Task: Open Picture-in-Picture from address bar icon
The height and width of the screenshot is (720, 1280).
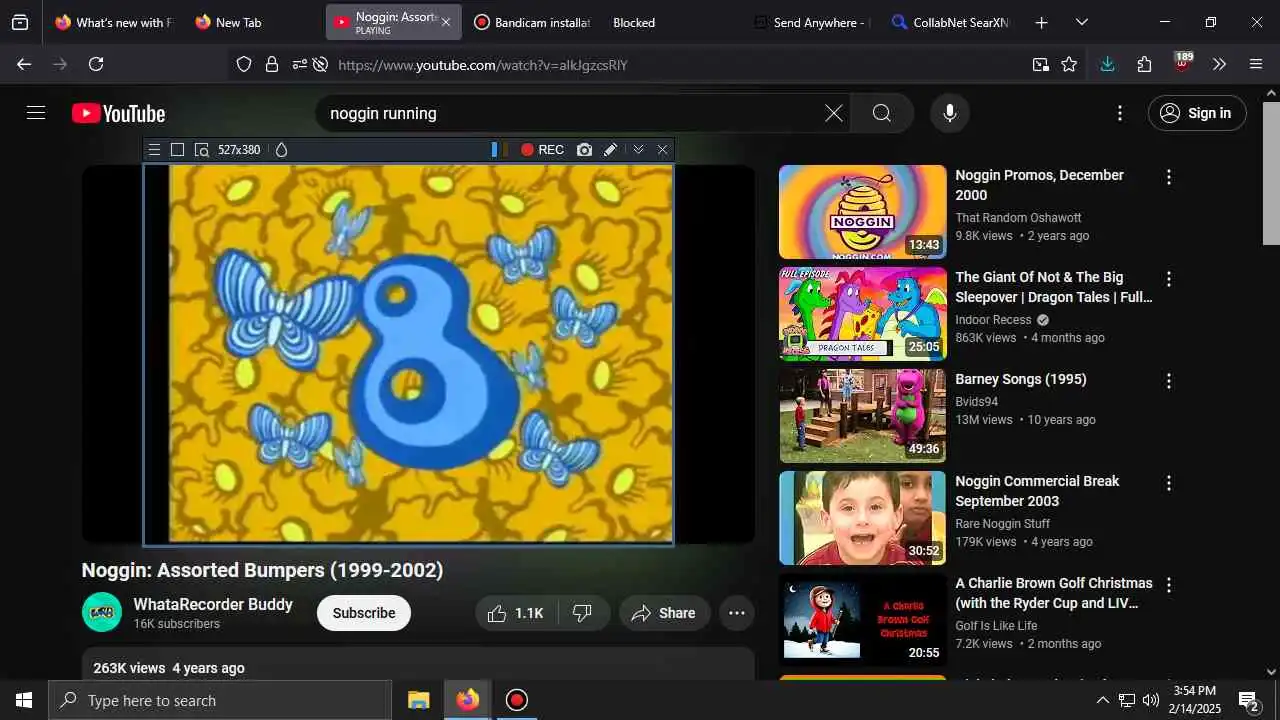Action: click(1041, 65)
